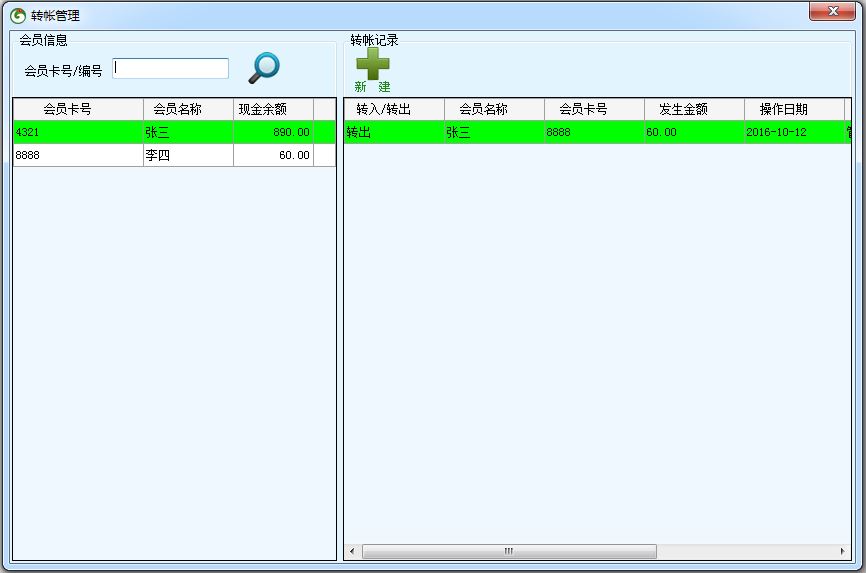Select the 转出 transfer record cell

394,132
